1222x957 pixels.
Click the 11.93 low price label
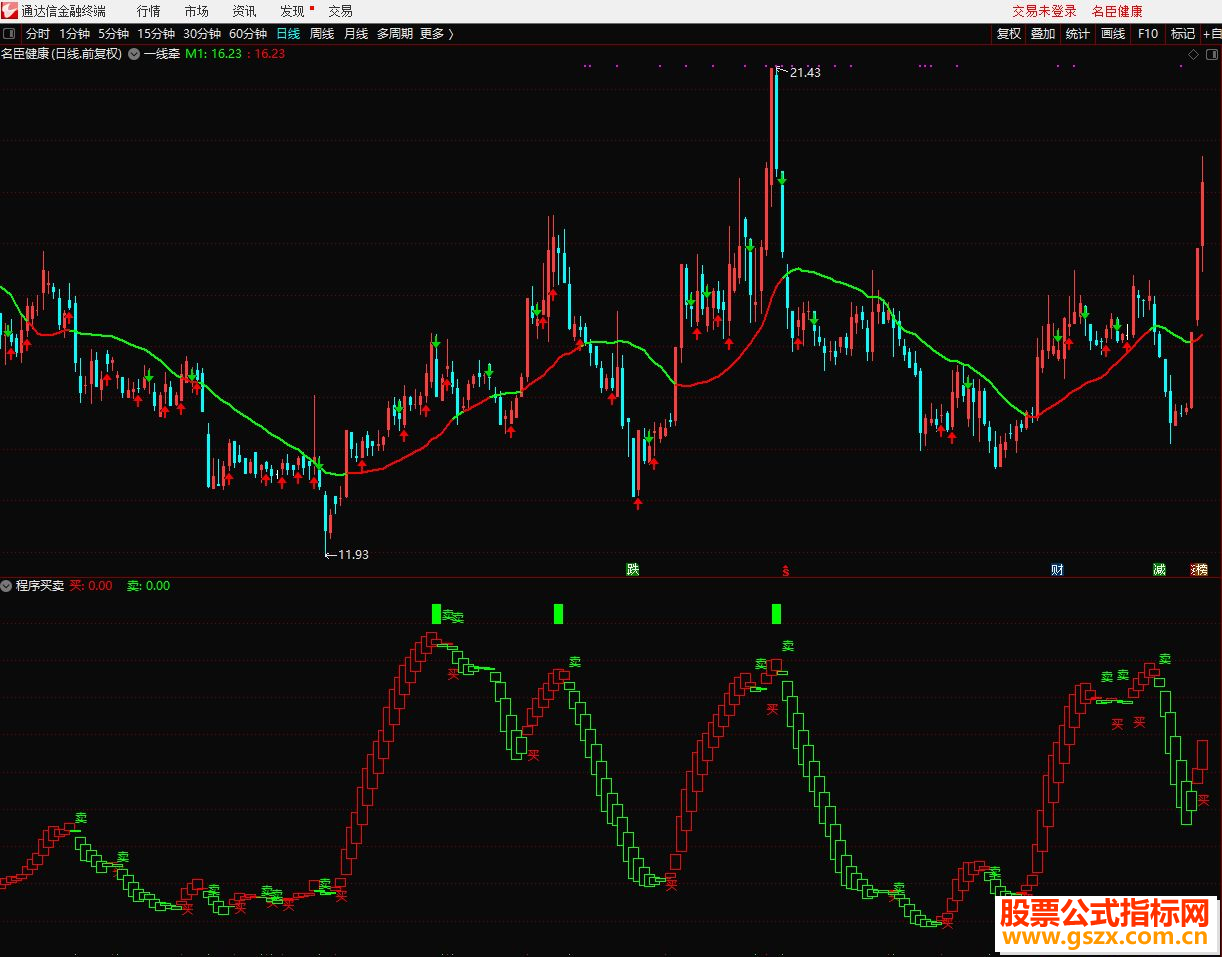pos(353,554)
